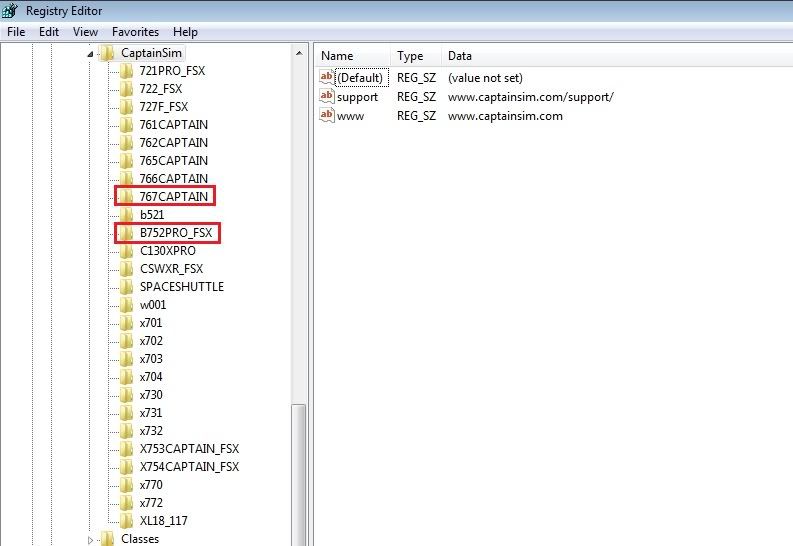793x546 pixels.
Task: Collapse the CaptainSim tree node
Action: pos(91,53)
